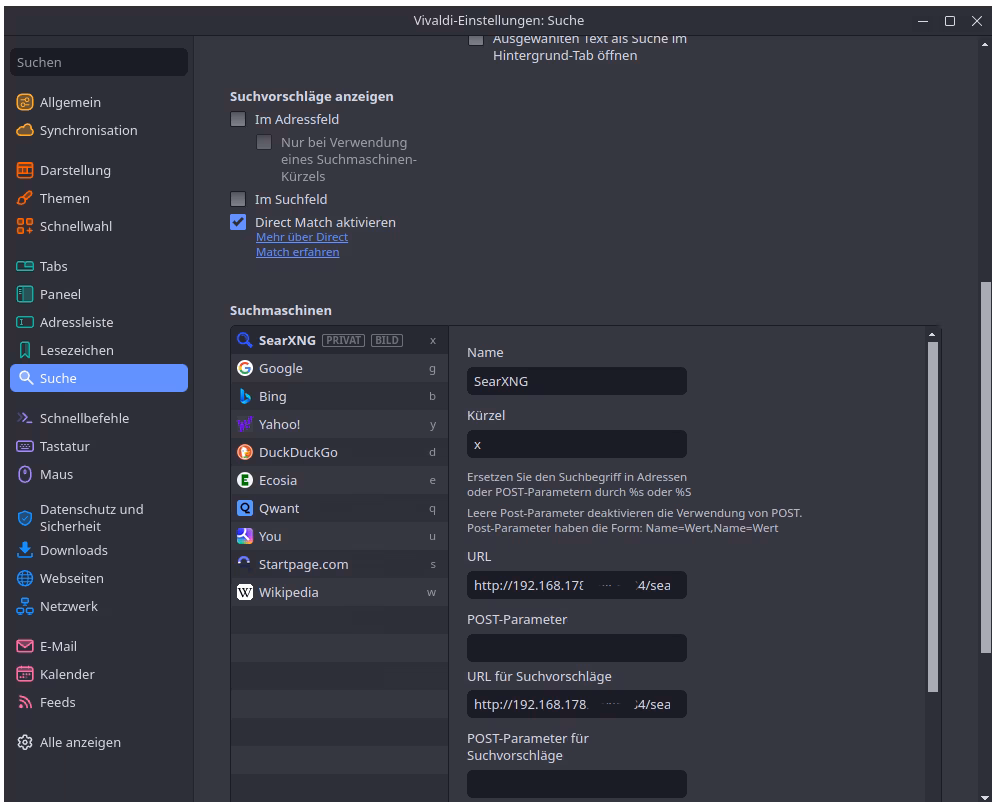Select Startpage.com search engine row

pos(339,564)
